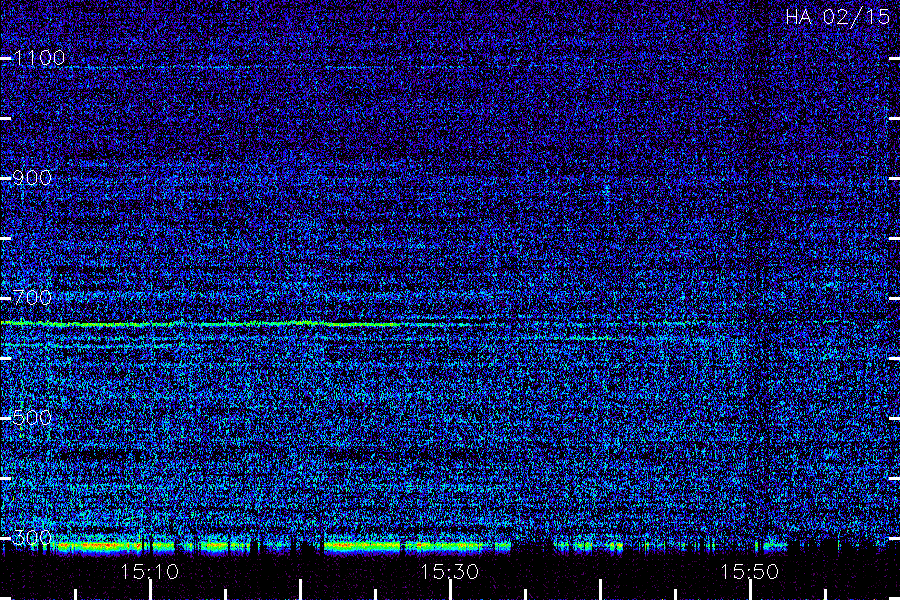Click the 15:10 time axis label
This screenshot has height=600, width=900.
point(149,571)
